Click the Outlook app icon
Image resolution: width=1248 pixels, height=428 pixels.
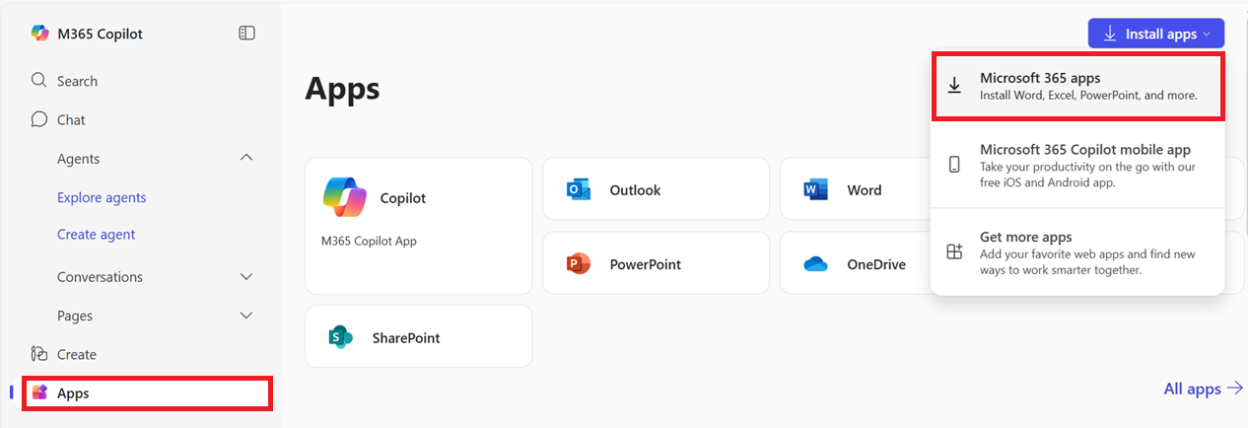pyautogui.click(x=579, y=189)
